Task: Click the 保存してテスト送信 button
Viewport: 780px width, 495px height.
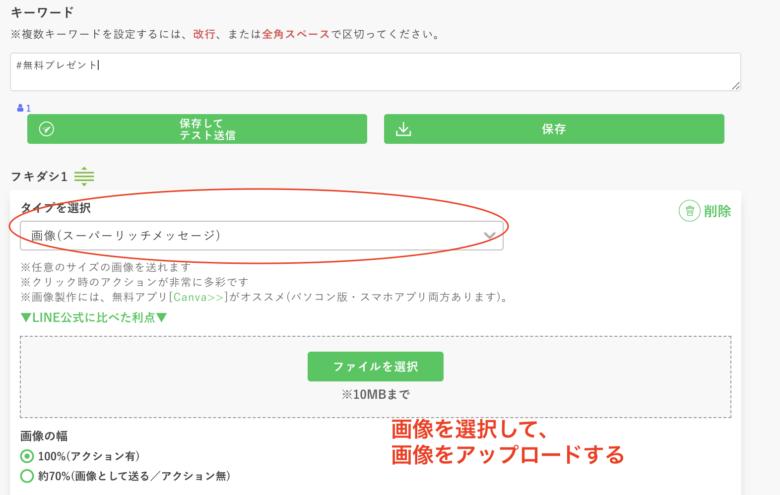Action: pyautogui.click(x=197, y=129)
